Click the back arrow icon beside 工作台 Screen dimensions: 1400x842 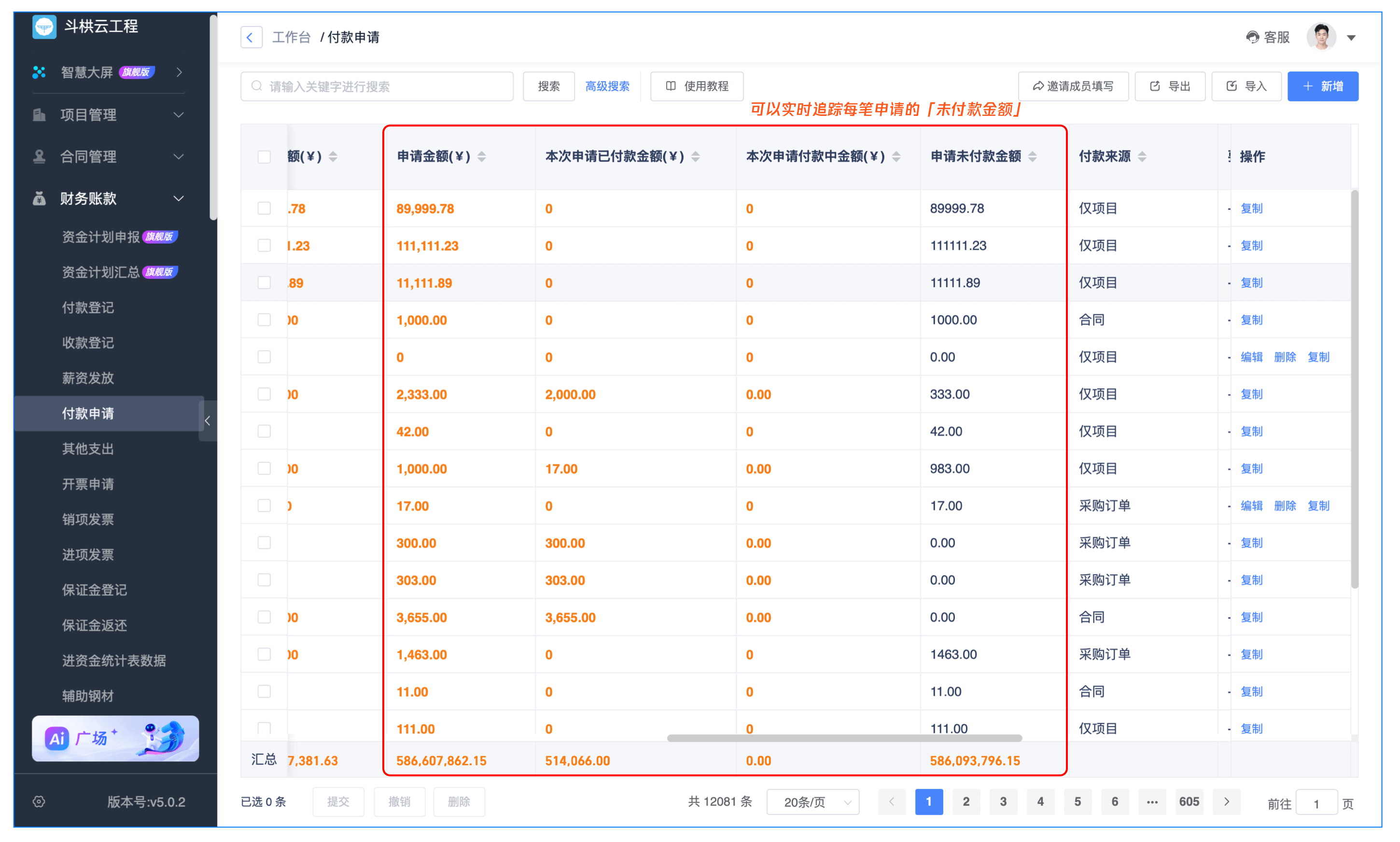(x=251, y=38)
